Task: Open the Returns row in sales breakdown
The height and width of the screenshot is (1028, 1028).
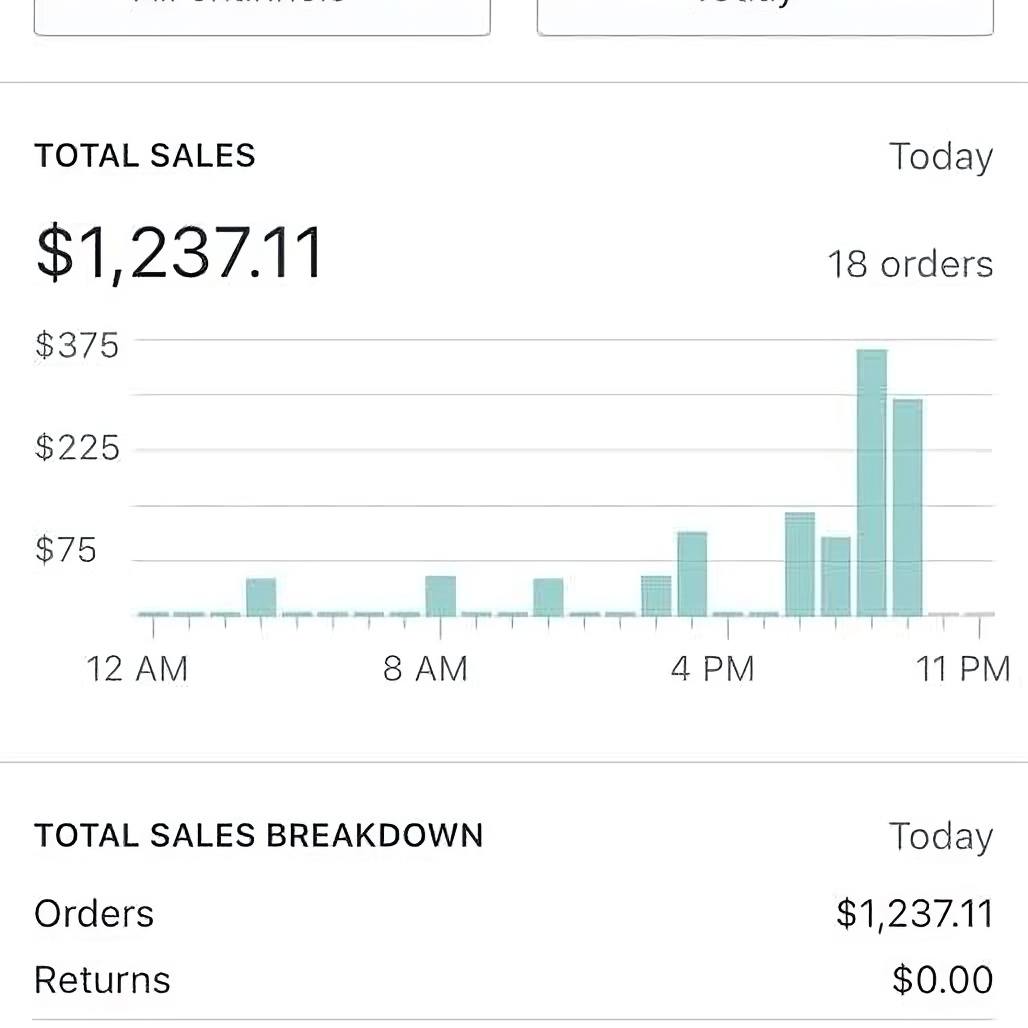Action: click(513, 980)
